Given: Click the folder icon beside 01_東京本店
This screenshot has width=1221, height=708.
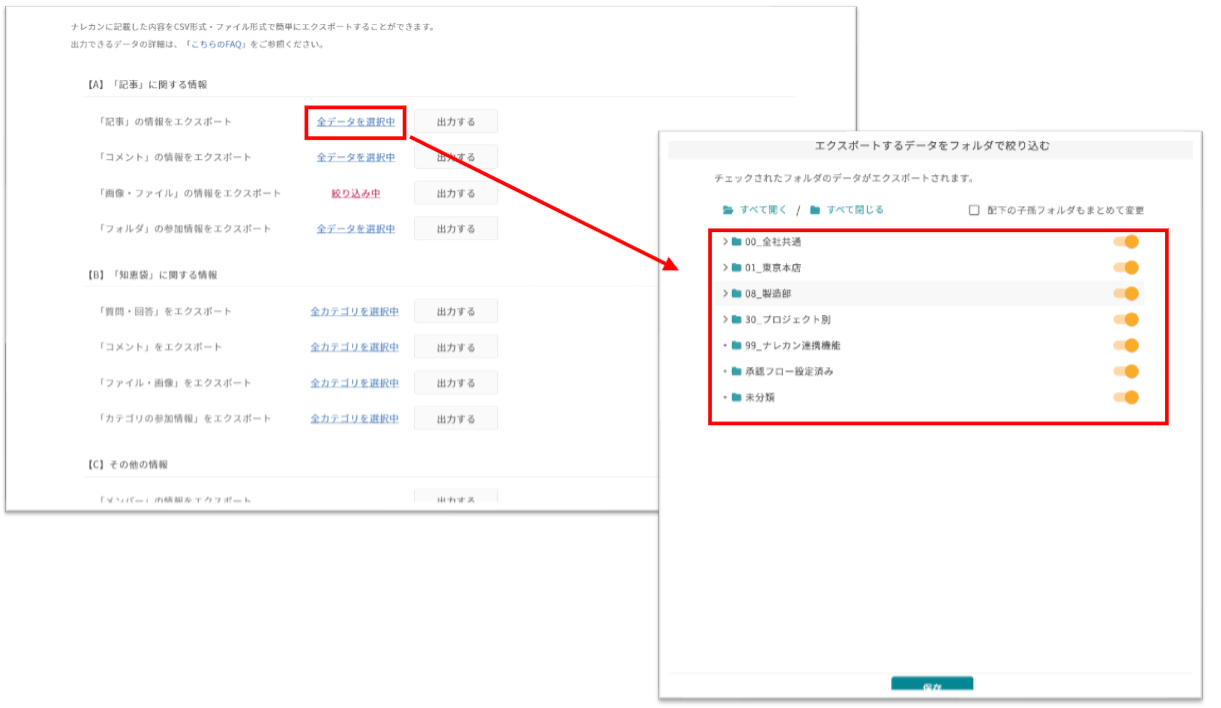Looking at the screenshot, I should (737, 268).
